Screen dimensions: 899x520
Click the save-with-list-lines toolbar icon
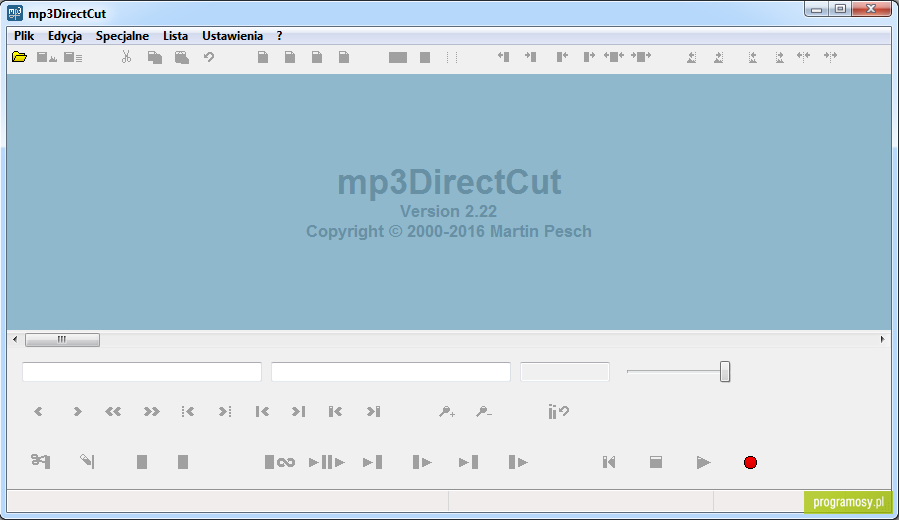(x=73, y=57)
